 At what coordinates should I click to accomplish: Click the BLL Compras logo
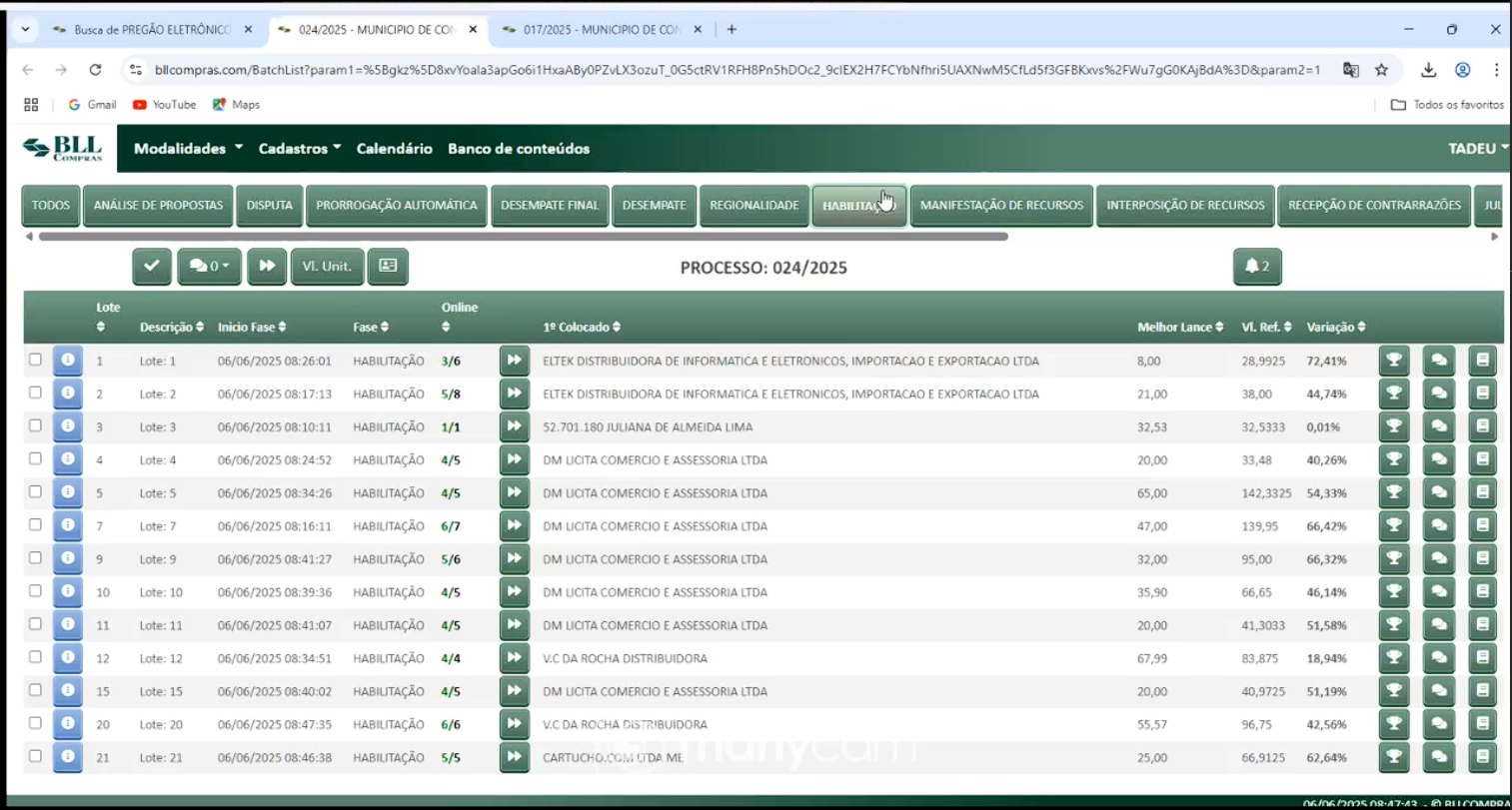(62, 149)
